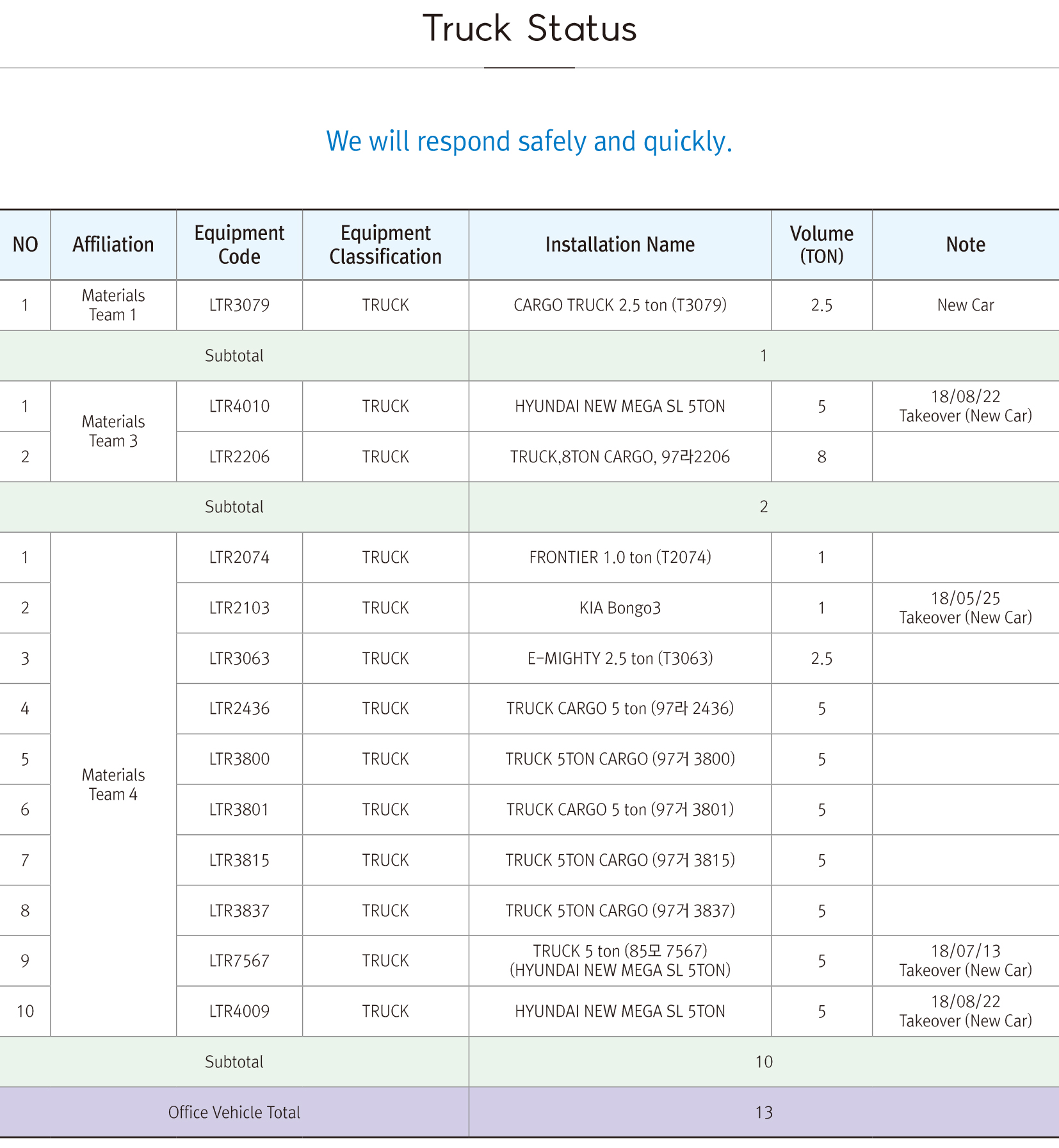Click the Materials Team 3 affiliation cell
1059x1148 pixels.
(113, 432)
